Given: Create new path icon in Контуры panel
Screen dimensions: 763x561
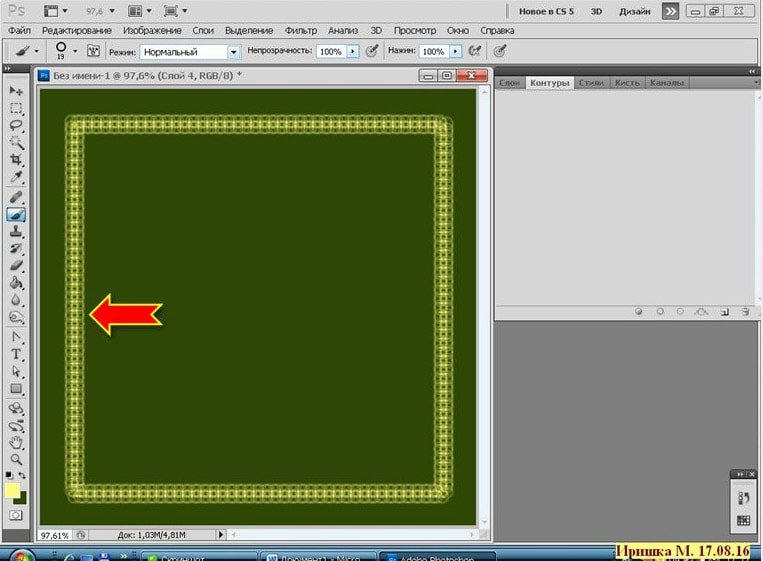Looking at the screenshot, I should point(722,312).
